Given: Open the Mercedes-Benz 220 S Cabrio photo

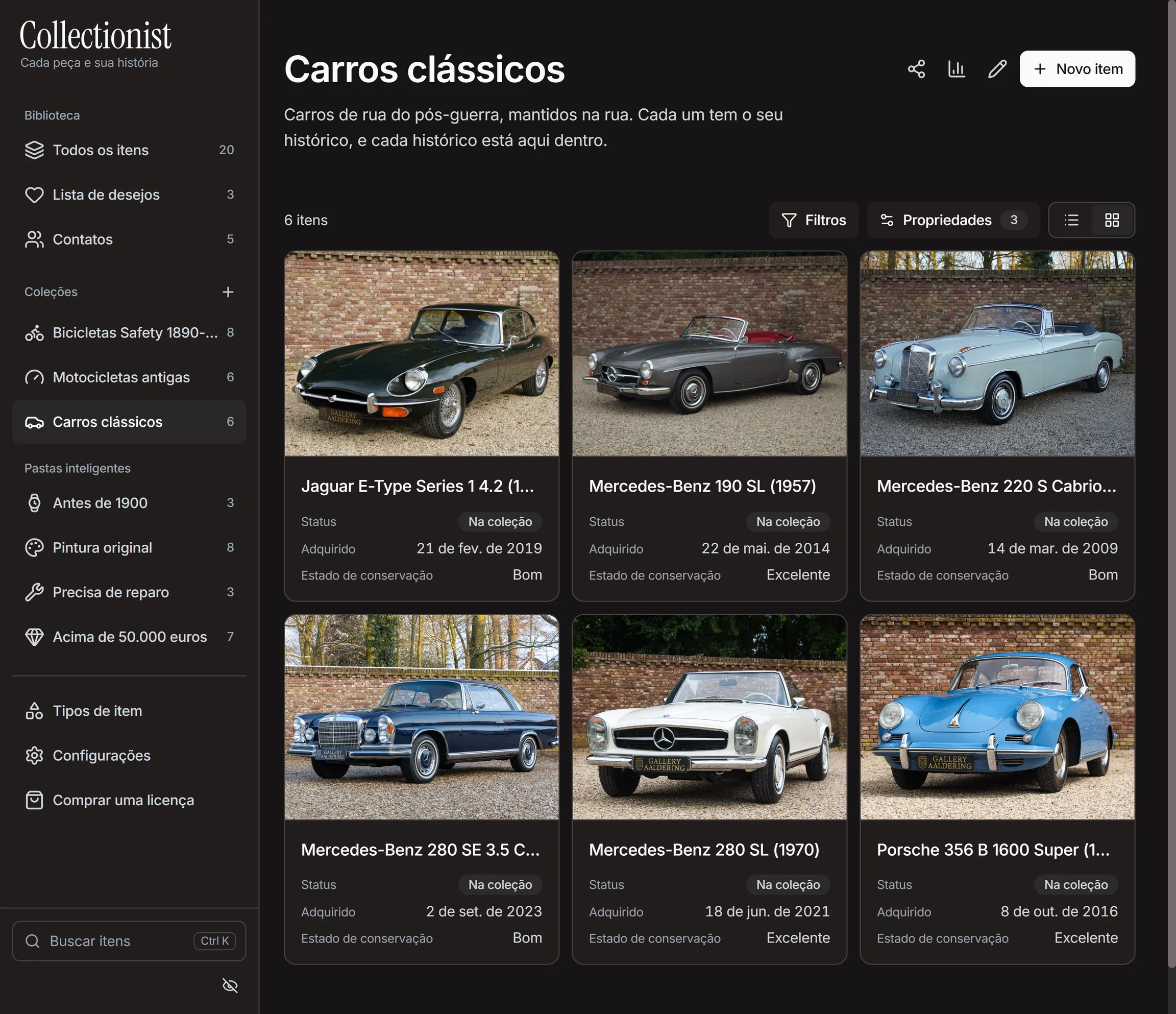Looking at the screenshot, I should (997, 354).
